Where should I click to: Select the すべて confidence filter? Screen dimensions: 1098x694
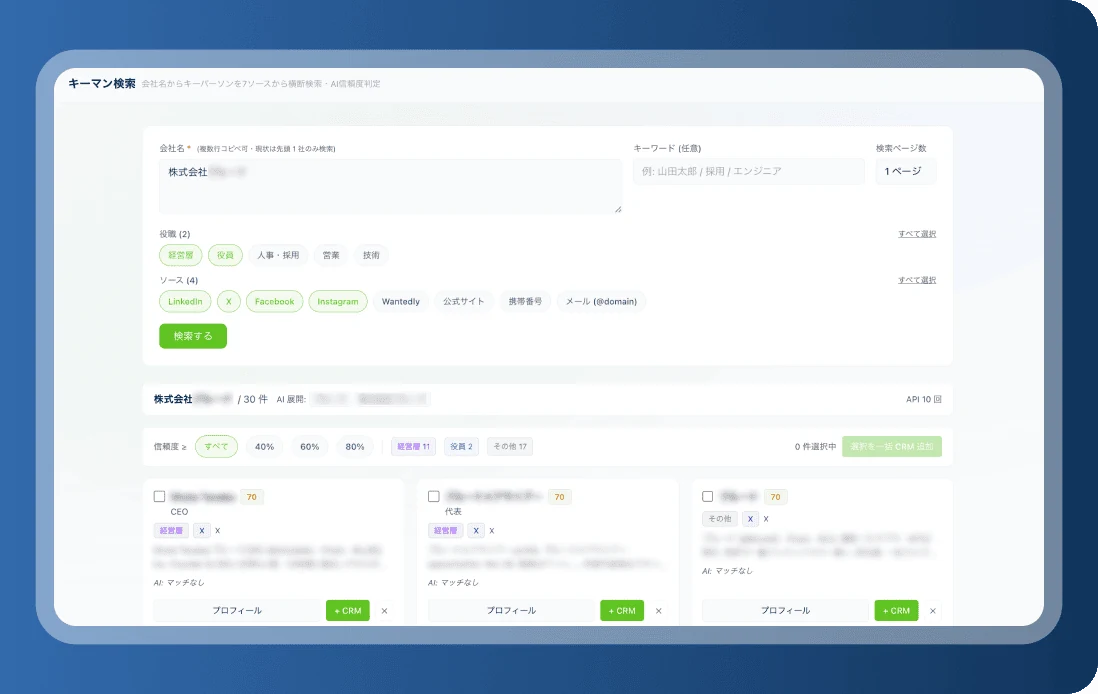coord(216,446)
